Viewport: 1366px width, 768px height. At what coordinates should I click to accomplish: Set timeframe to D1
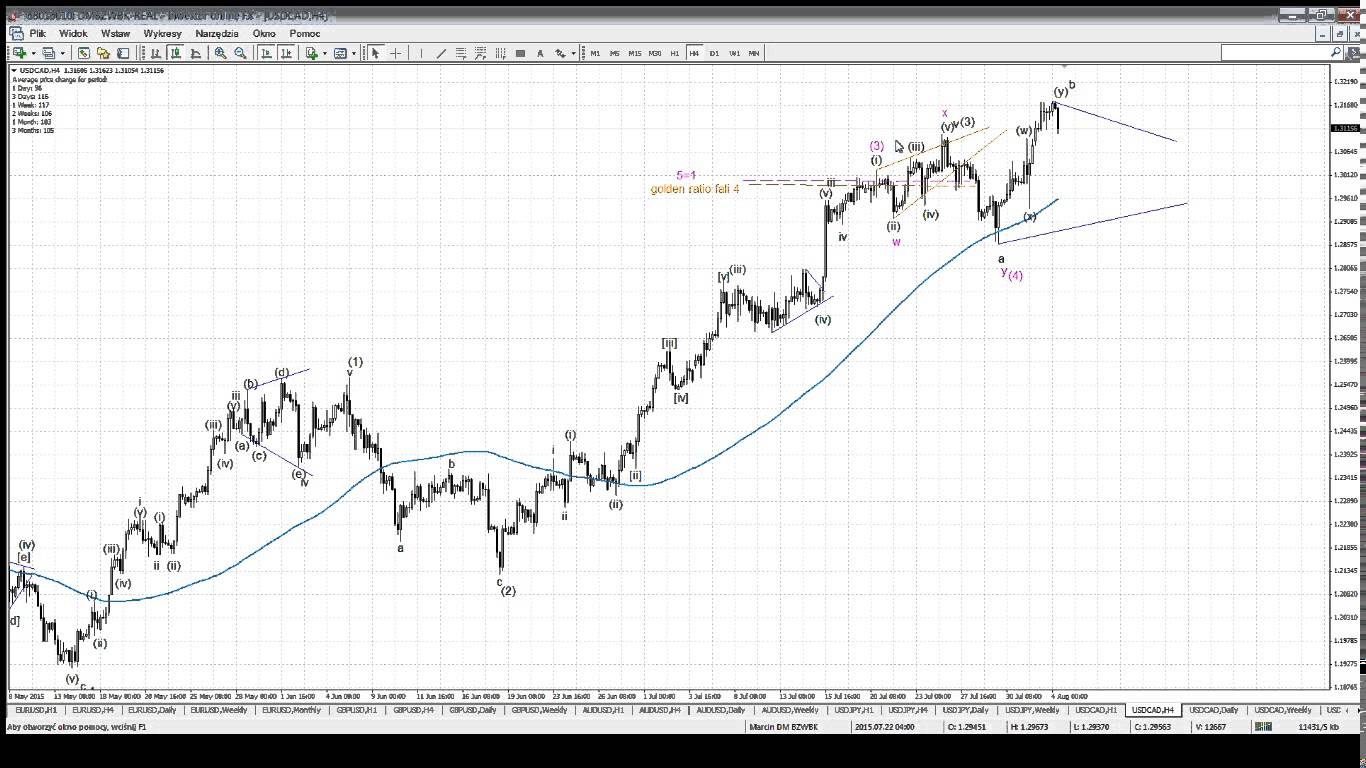pyautogui.click(x=714, y=53)
